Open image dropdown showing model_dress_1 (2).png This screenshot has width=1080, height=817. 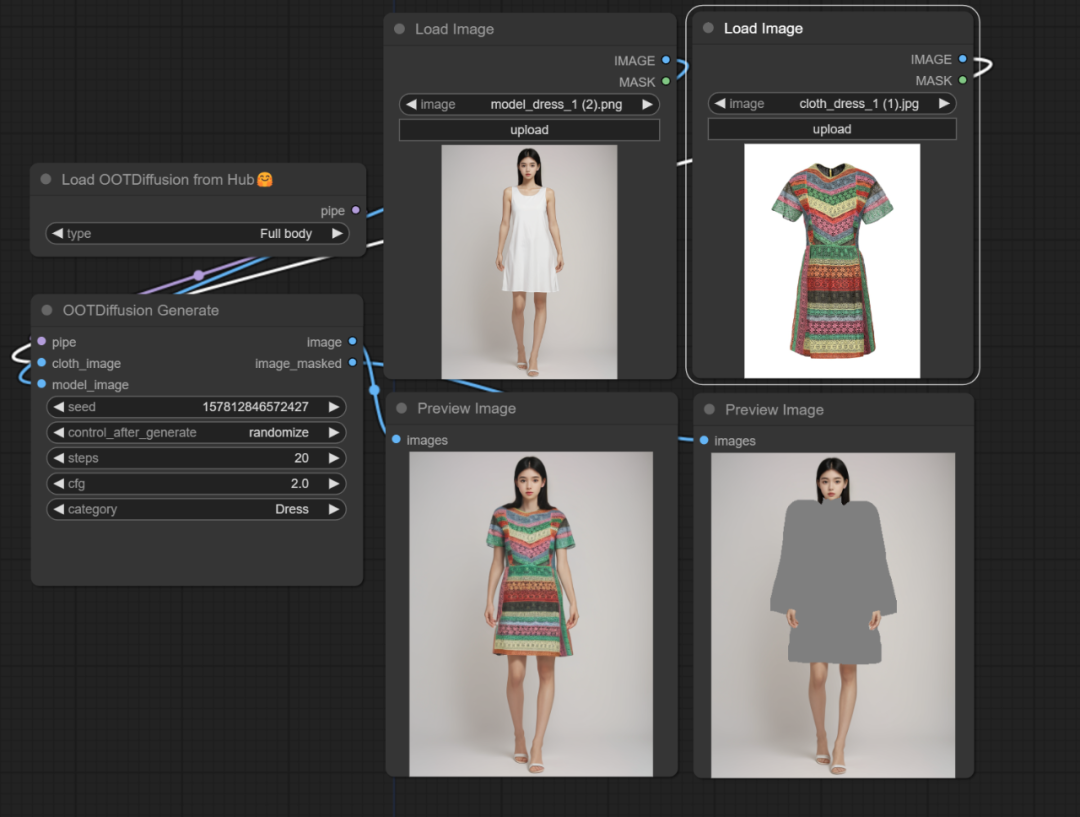[529, 104]
